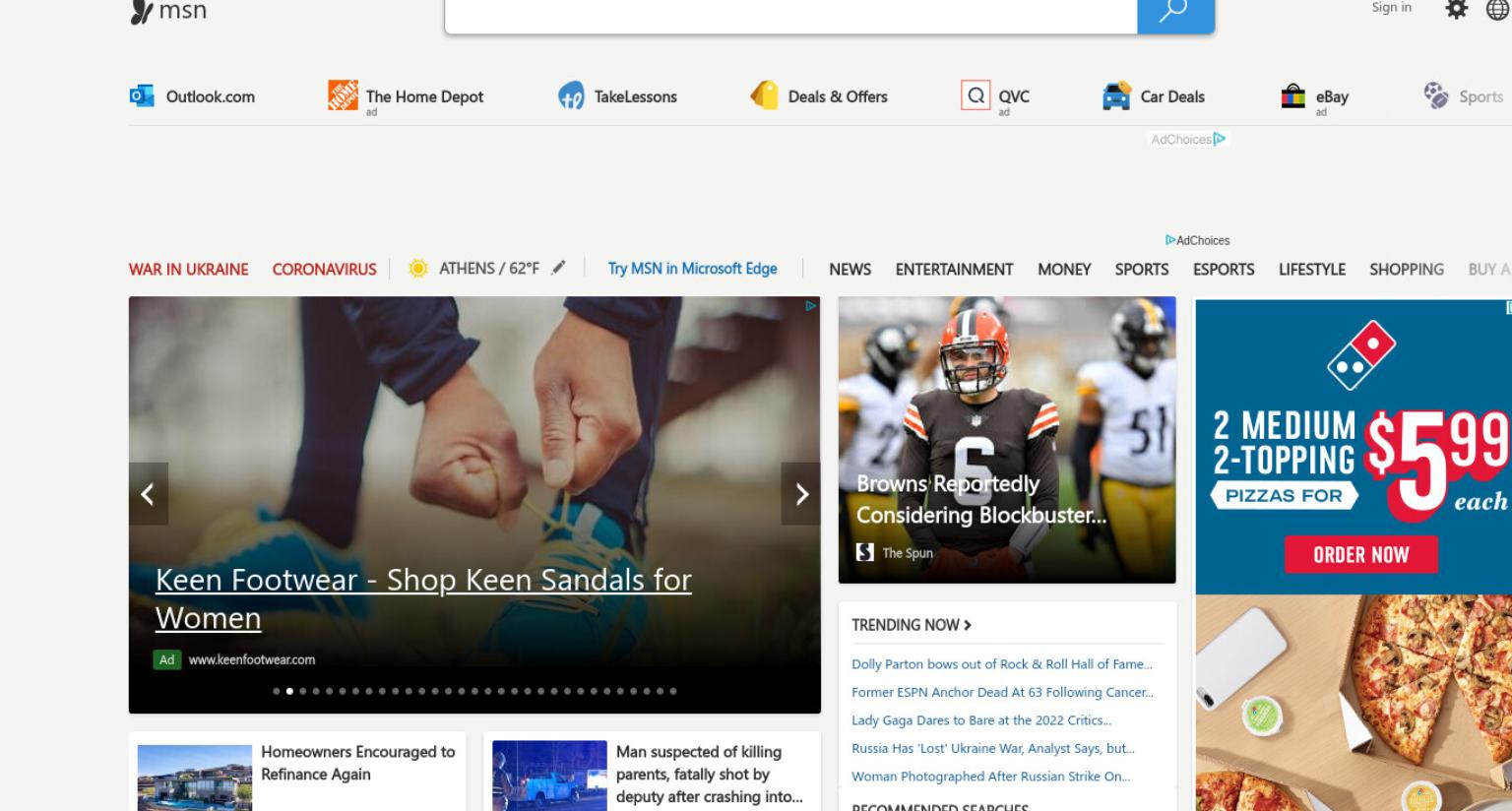
Task: Click the Domino's logo in ad
Action: [1361, 355]
